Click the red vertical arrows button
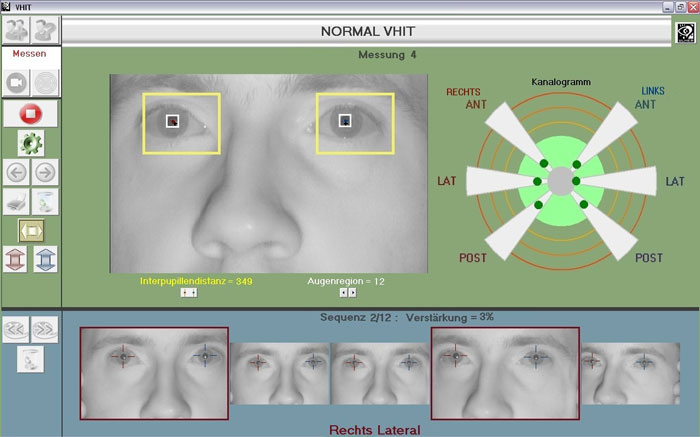The height and width of the screenshot is (437, 700). pyautogui.click(x=15, y=259)
